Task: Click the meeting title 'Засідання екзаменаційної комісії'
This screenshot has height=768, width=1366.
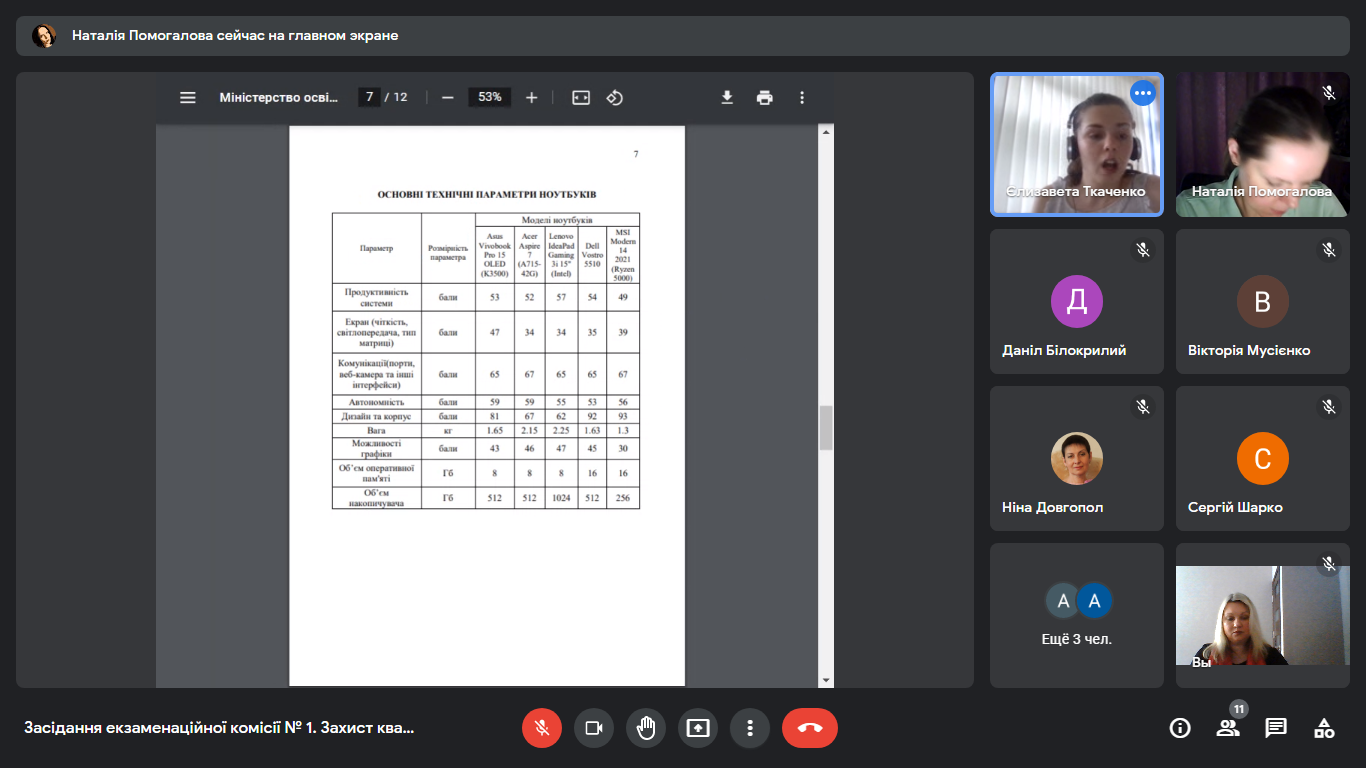Action: [x=219, y=728]
